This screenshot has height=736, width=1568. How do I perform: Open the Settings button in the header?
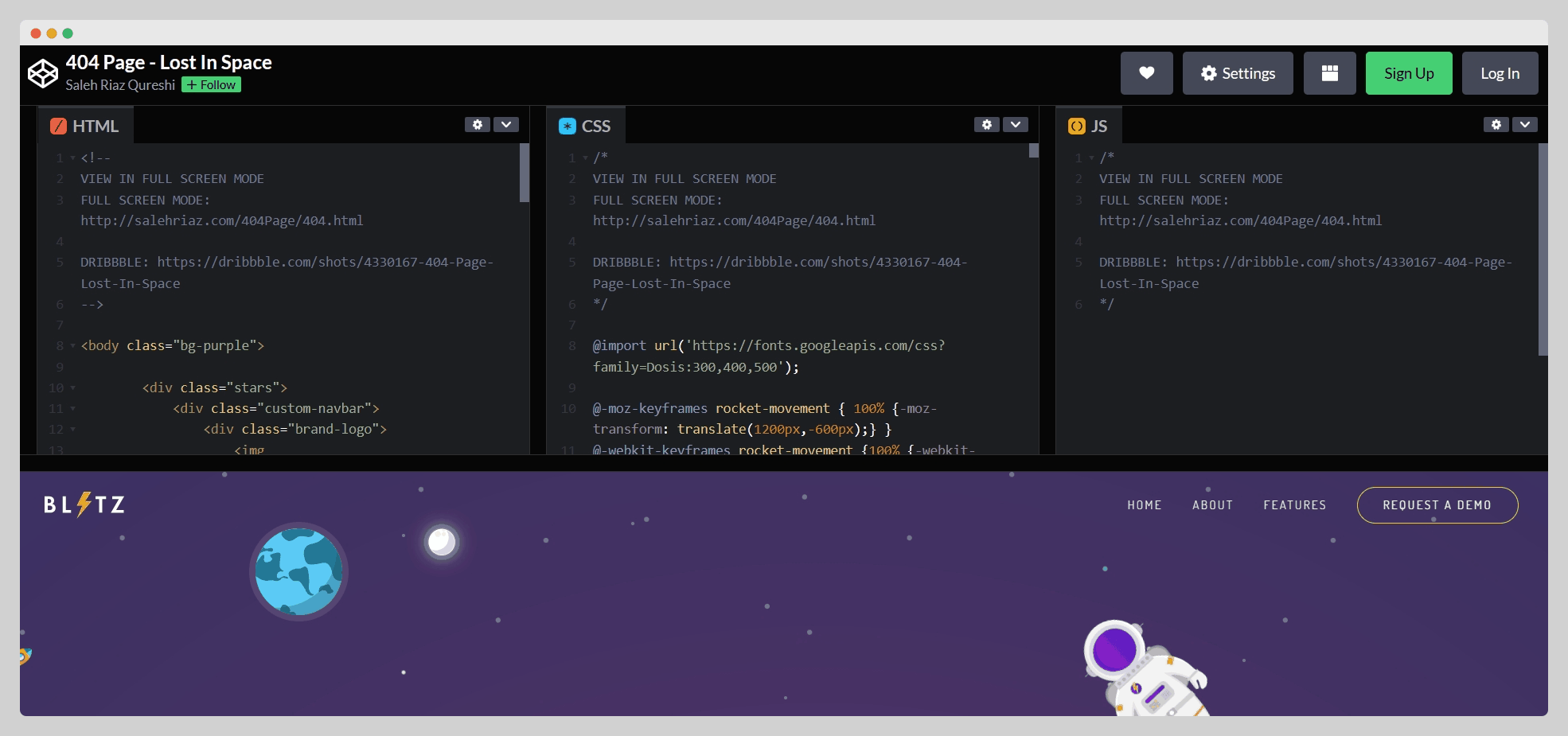coord(1237,73)
